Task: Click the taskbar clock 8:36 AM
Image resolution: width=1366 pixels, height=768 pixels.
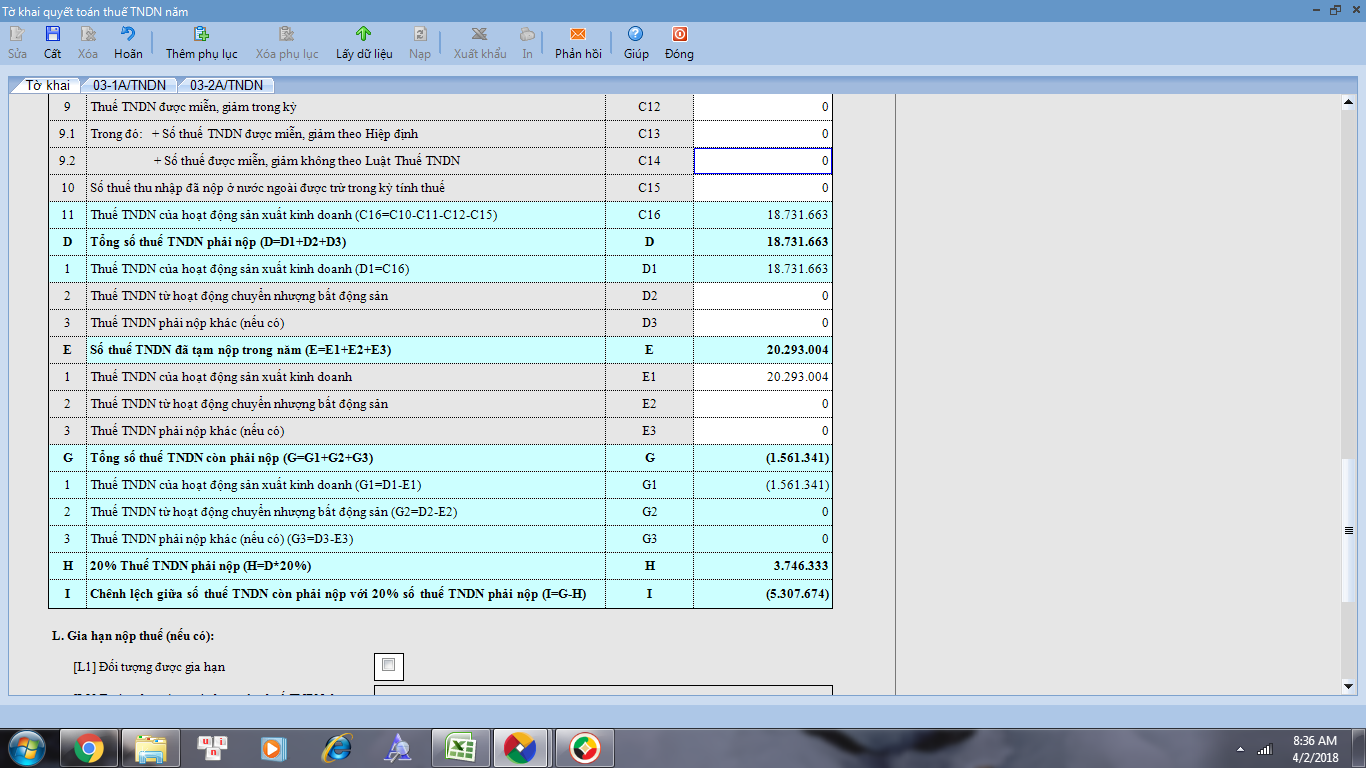Action: click(x=1314, y=741)
